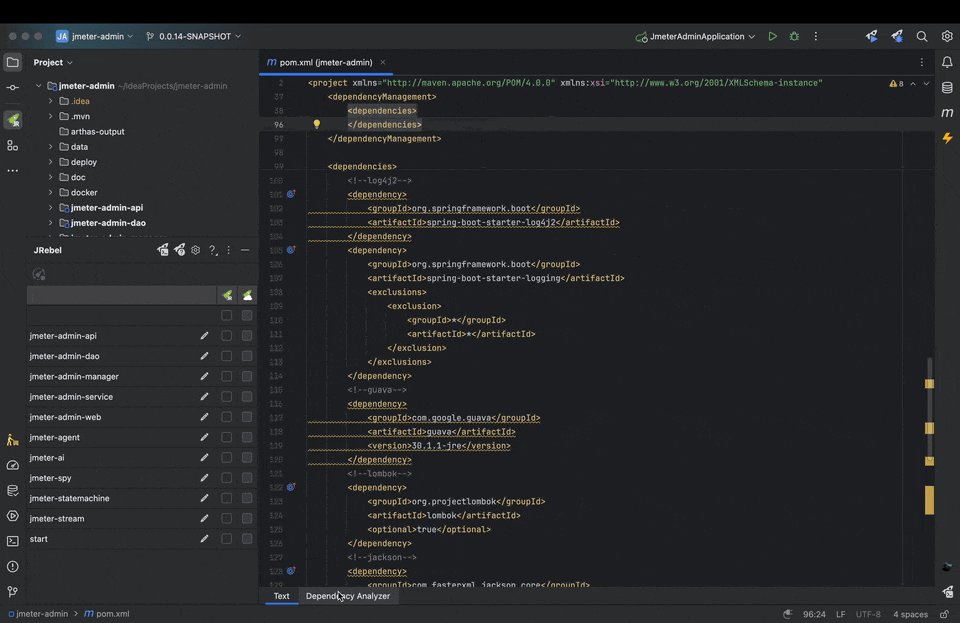The image size is (960, 623).
Task: Open editor tabs options menu
Action: (x=921, y=62)
